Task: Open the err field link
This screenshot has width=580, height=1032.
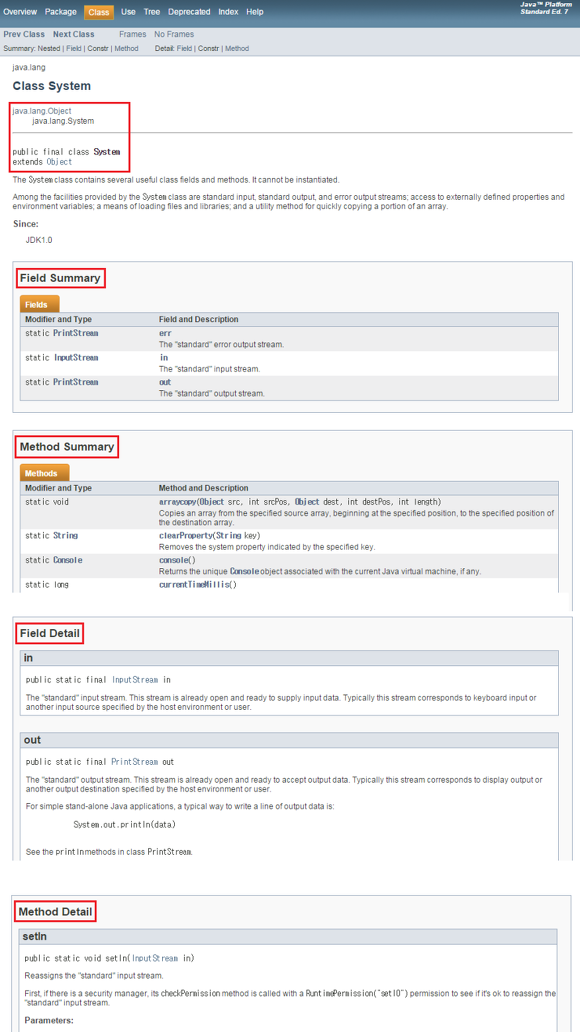Action: [165, 333]
